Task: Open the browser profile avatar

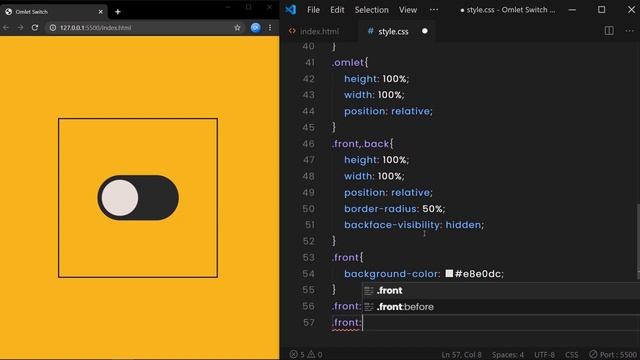Action: tap(256, 28)
